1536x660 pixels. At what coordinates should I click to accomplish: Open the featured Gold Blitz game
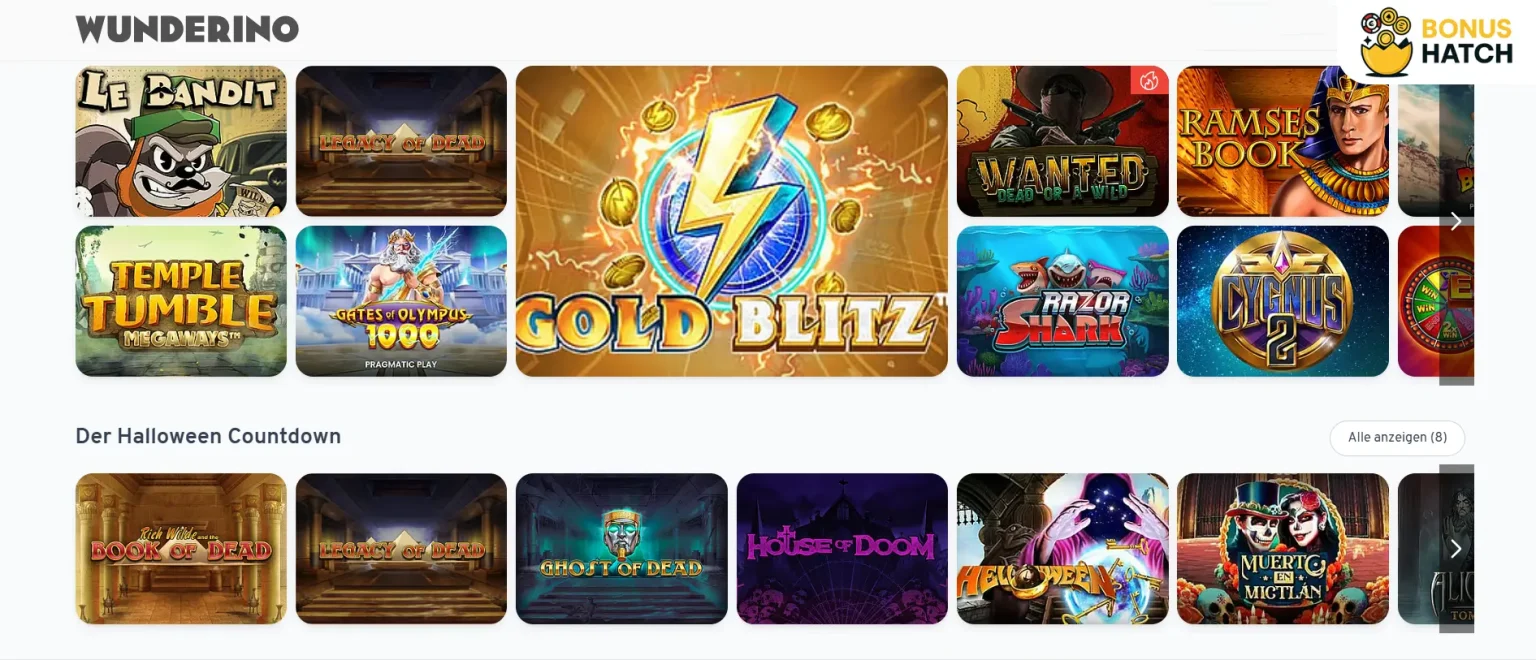click(x=732, y=221)
